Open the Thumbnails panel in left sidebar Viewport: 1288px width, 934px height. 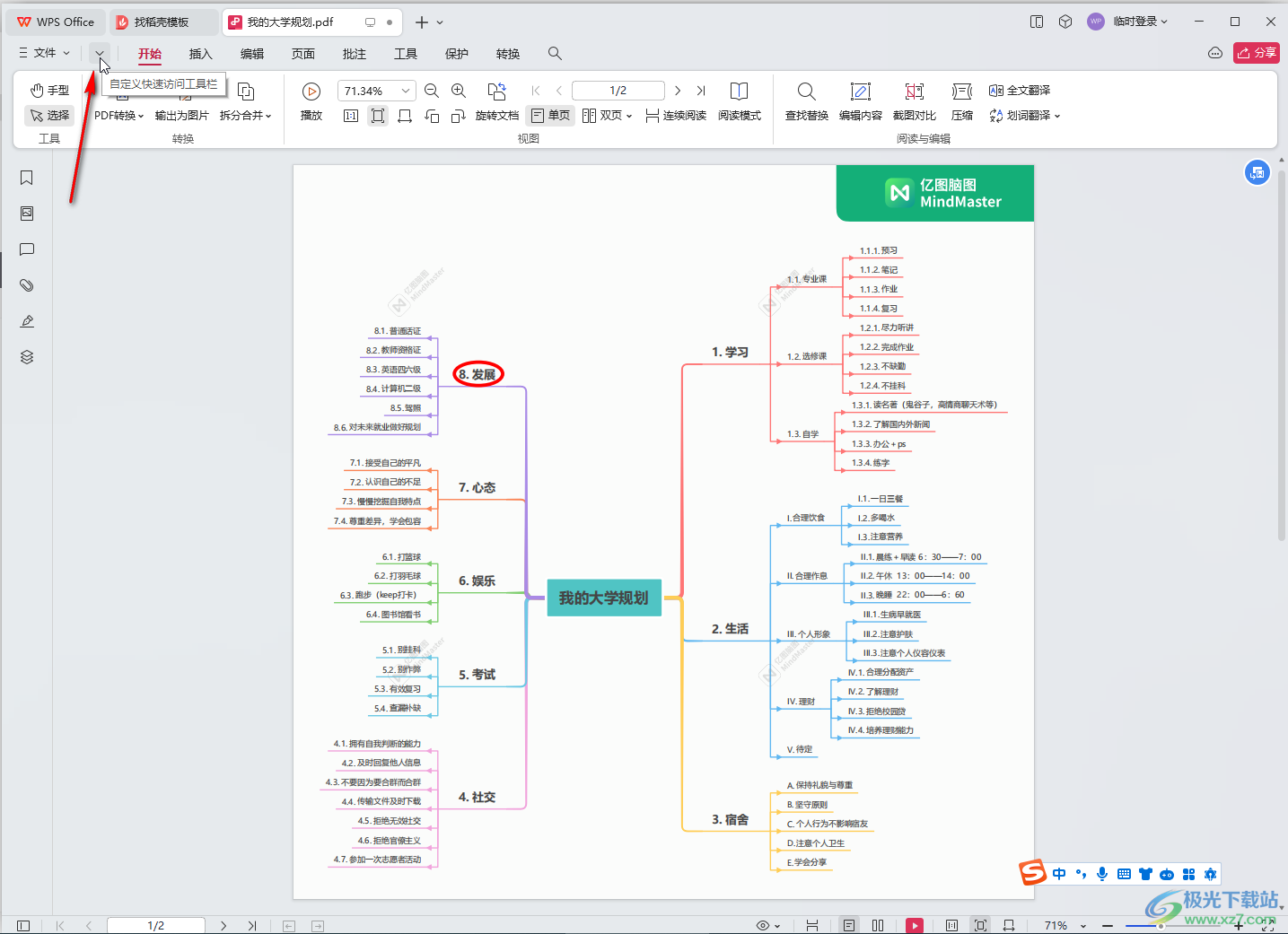pyautogui.click(x=27, y=214)
